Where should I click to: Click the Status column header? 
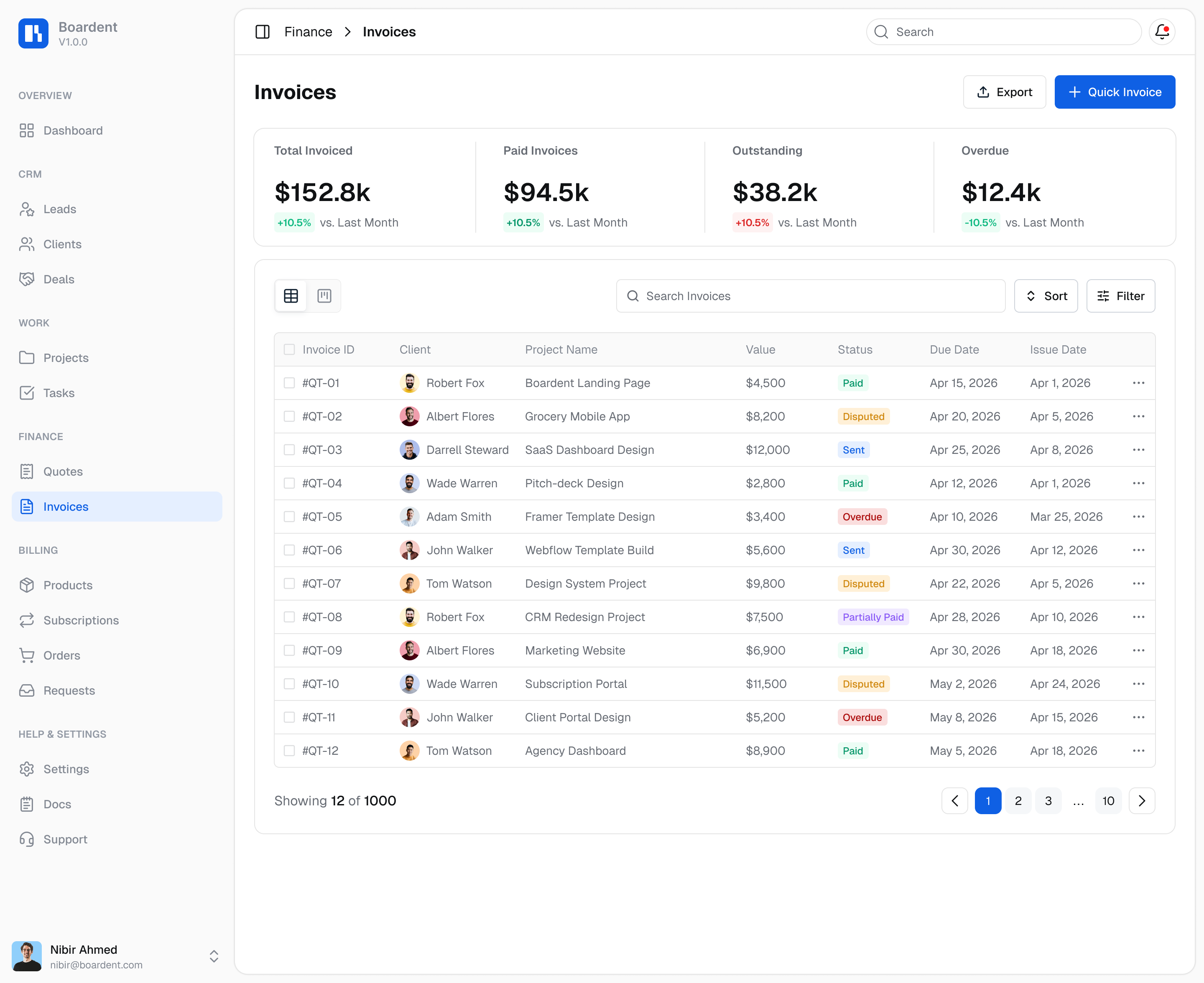coord(855,349)
